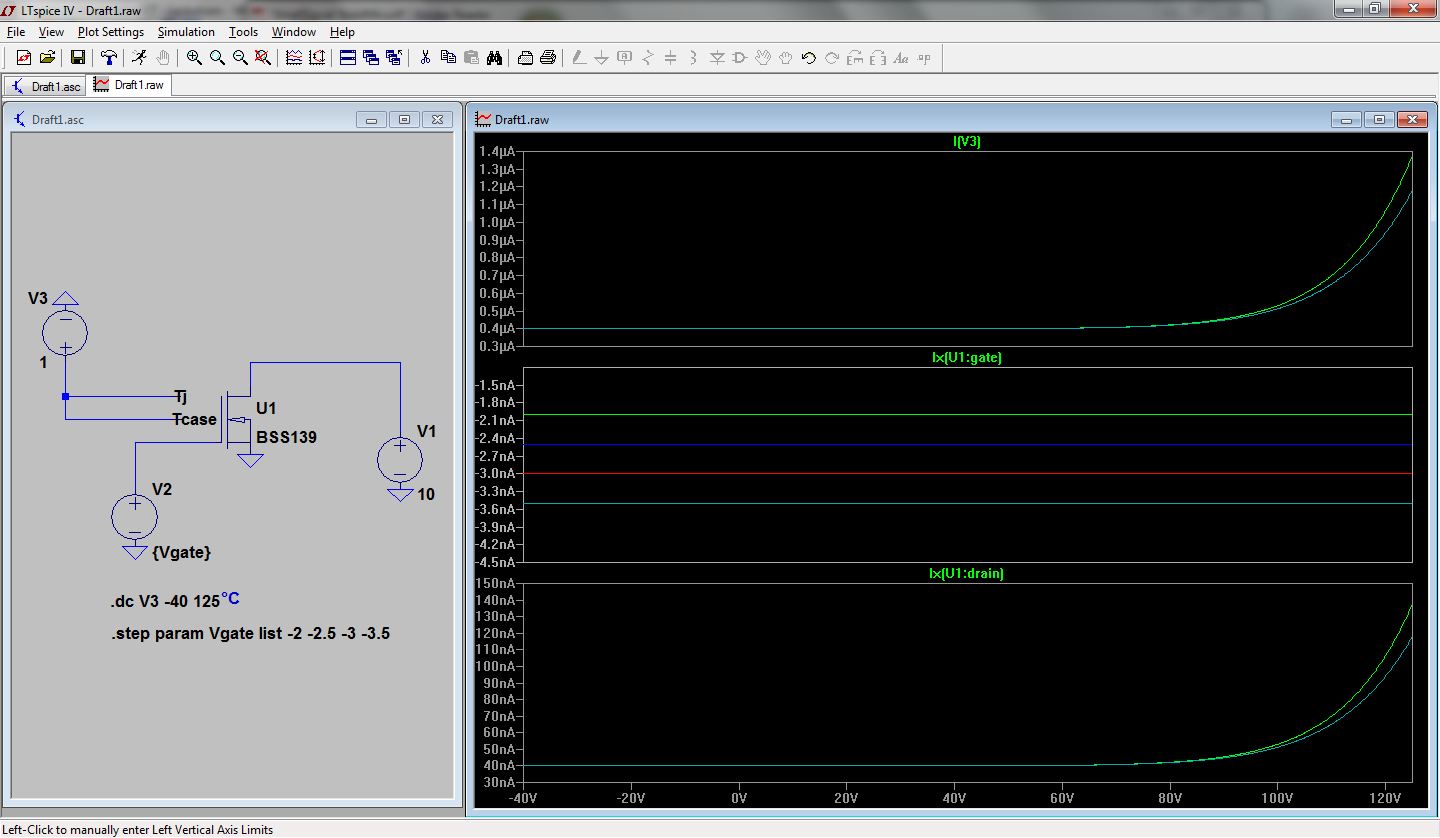Click the Close All Windows icon

[x=394, y=58]
